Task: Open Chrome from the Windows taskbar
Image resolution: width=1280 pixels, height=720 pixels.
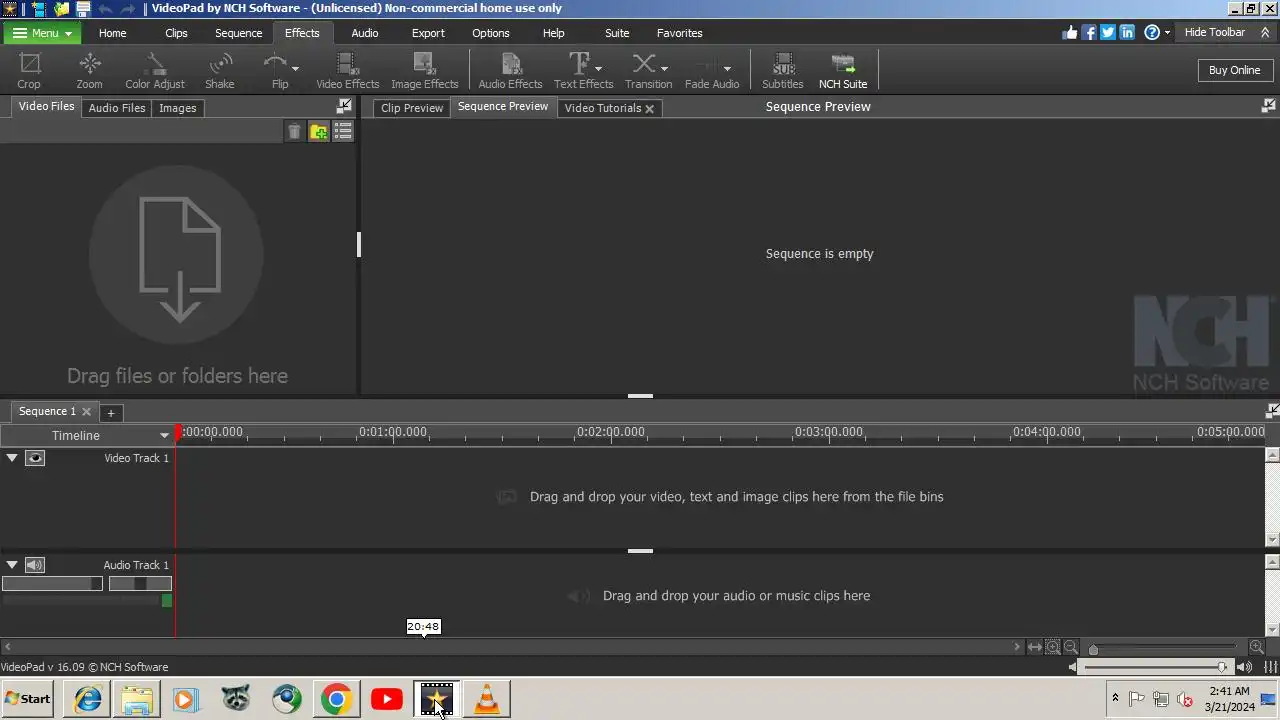Action: click(336, 699)
